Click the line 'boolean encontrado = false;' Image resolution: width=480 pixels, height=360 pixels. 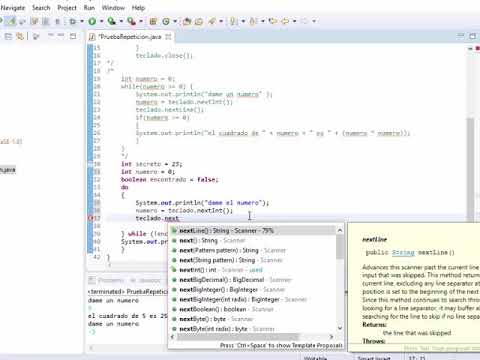170,179
